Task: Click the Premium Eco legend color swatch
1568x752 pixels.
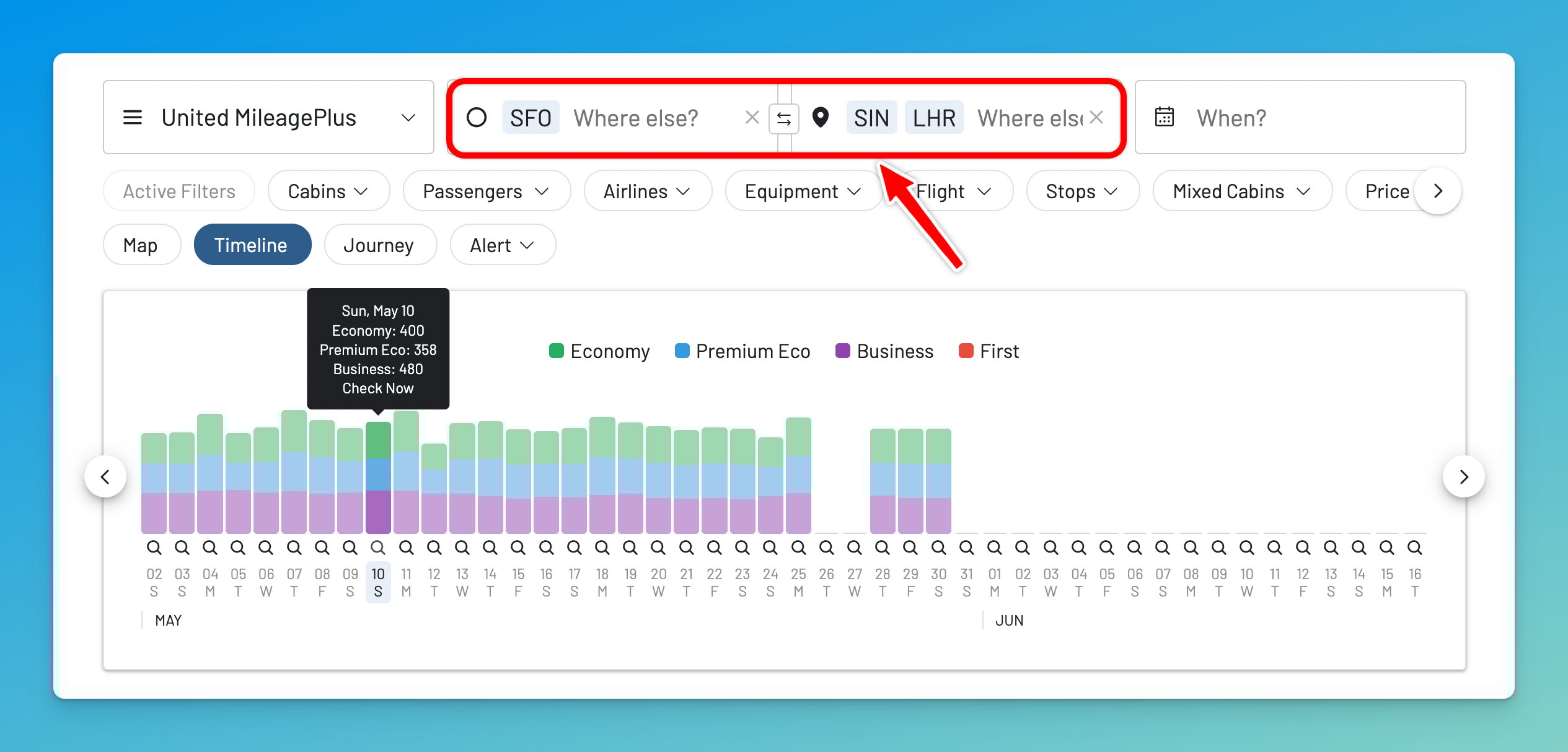Action: point(682,351)
